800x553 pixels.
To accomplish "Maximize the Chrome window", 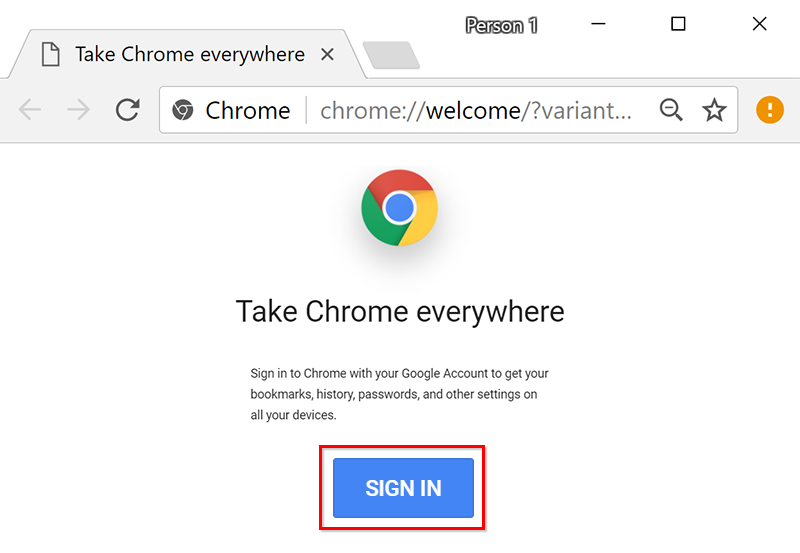I will pos(678,23).
